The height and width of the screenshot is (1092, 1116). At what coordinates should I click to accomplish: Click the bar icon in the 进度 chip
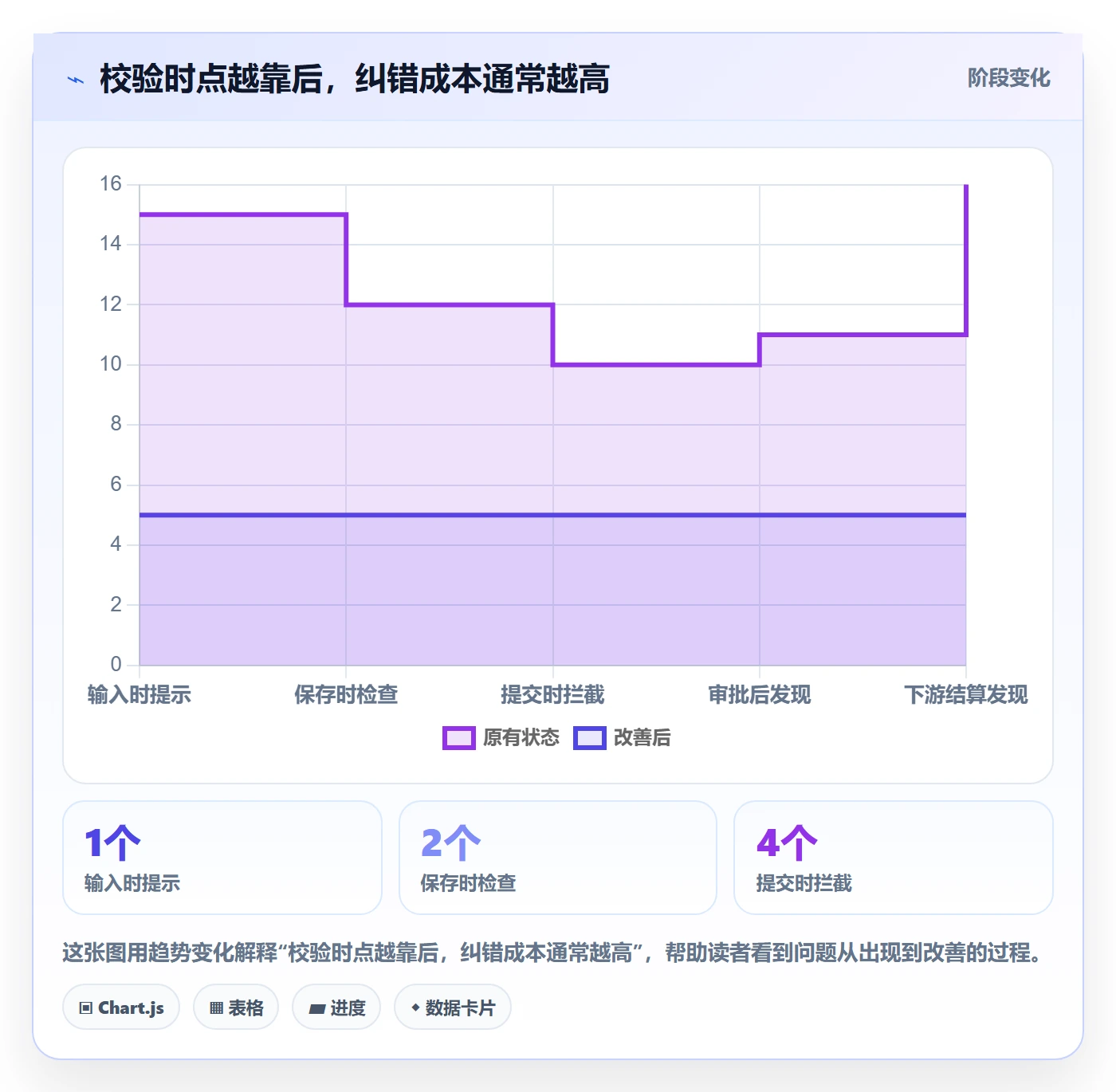(316, 1009)
